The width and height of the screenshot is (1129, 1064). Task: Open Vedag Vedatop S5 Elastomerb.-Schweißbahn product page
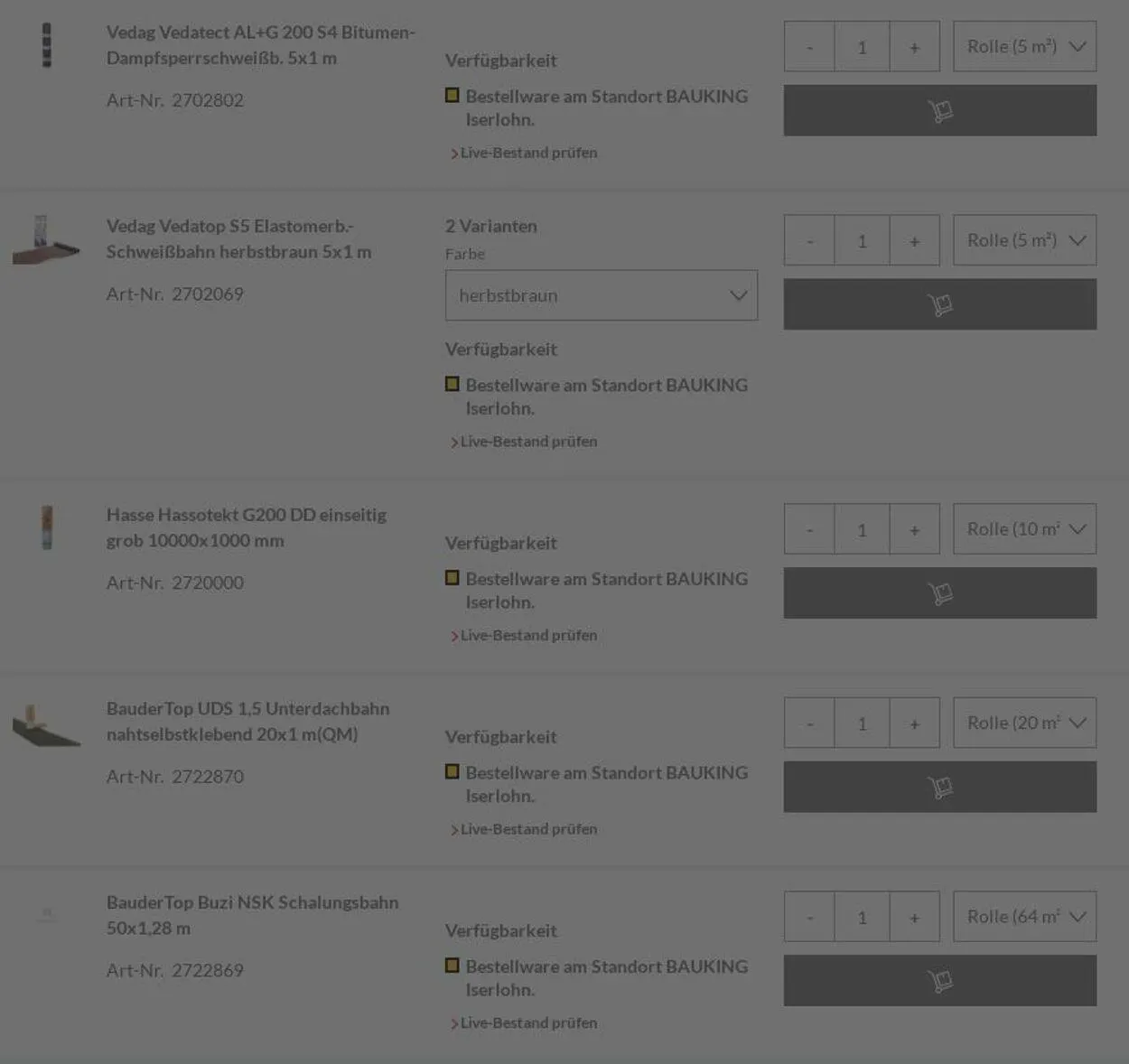pos(238,238)
